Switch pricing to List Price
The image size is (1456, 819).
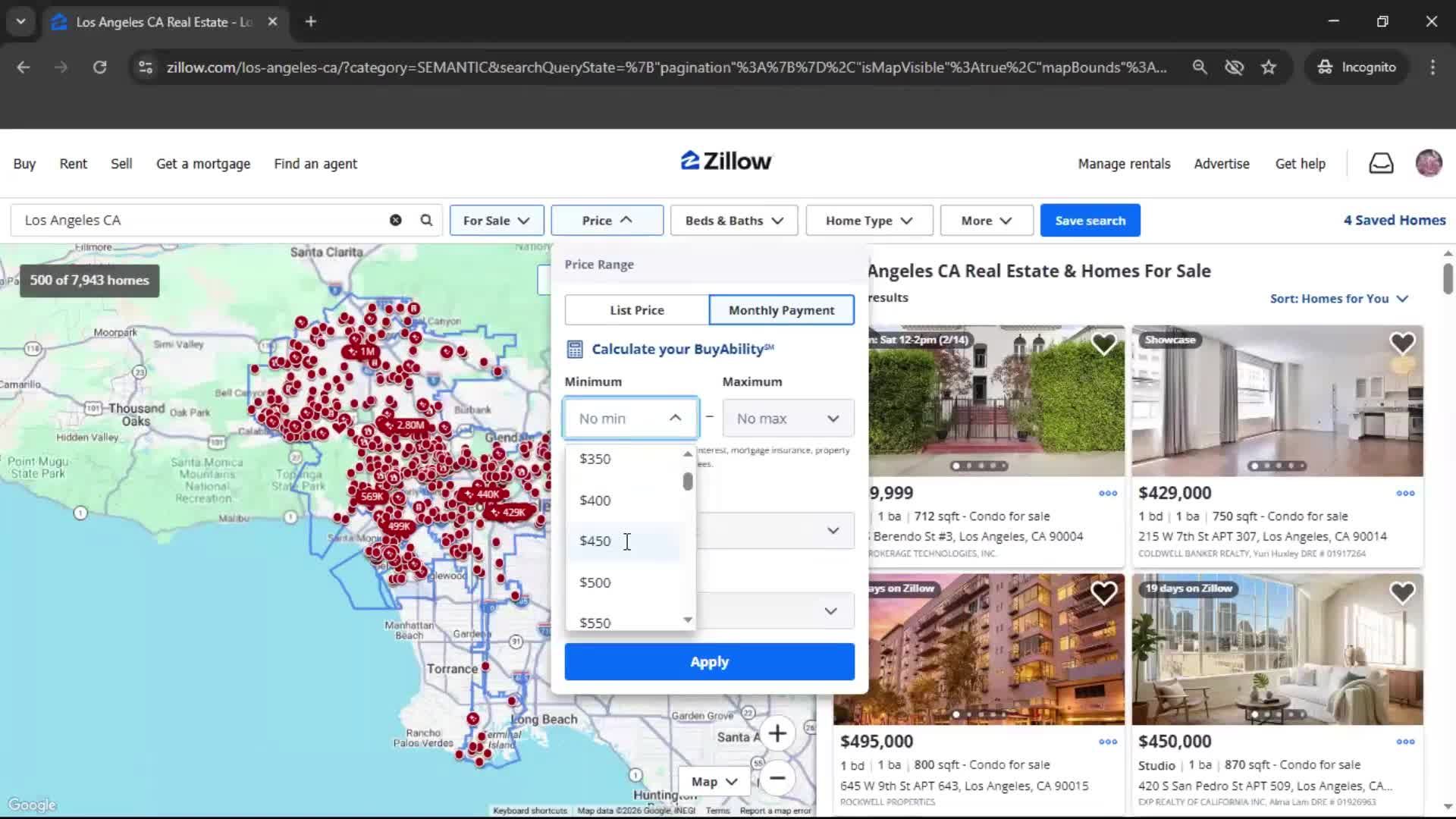pyautogui.click(x=636, y=309)
